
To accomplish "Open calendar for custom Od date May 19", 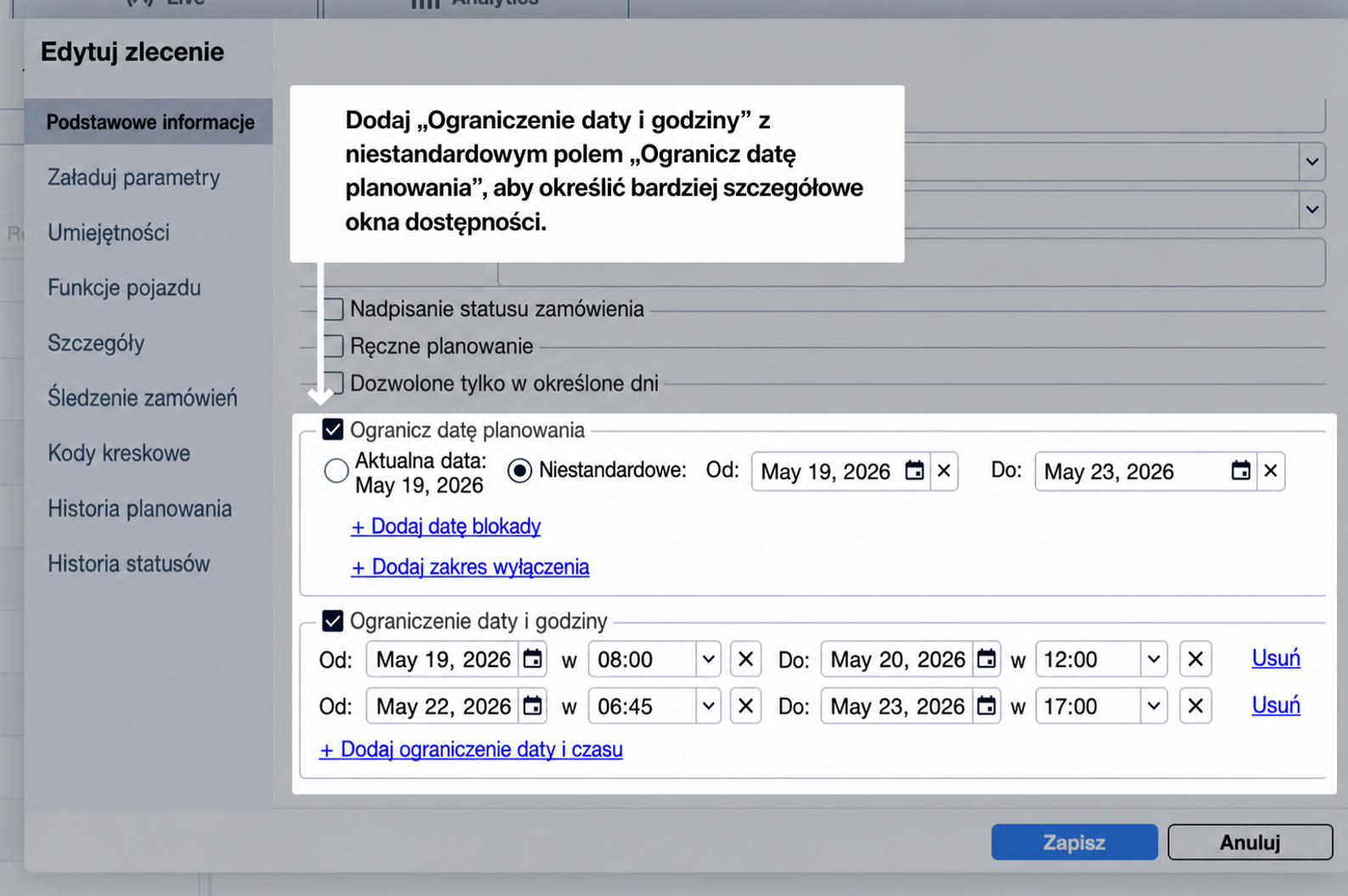I will (x=914, y=471).
